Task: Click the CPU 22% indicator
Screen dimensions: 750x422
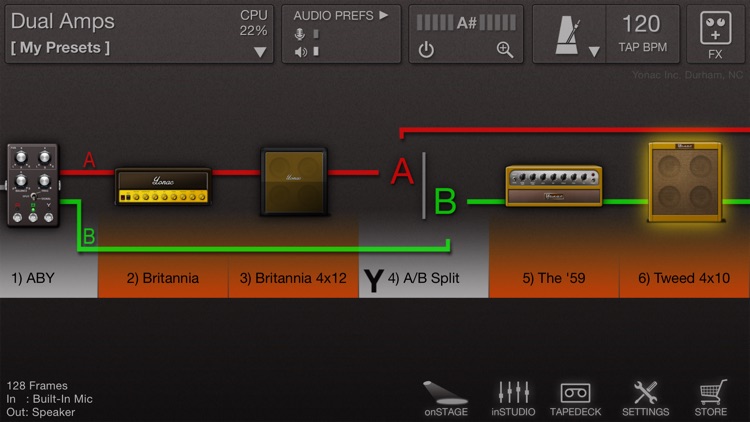Action: point(254,23)
